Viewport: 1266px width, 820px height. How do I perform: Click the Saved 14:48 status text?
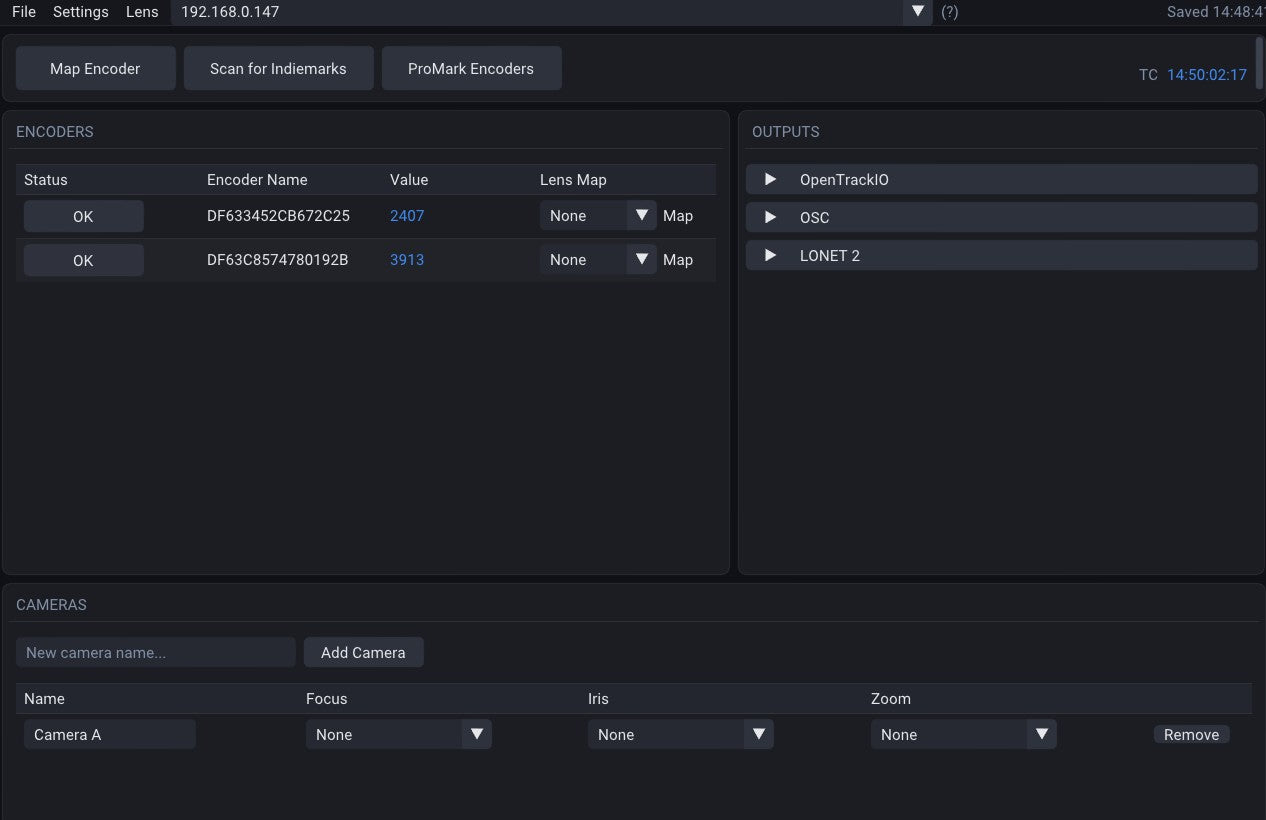[x=1216, y=12]
